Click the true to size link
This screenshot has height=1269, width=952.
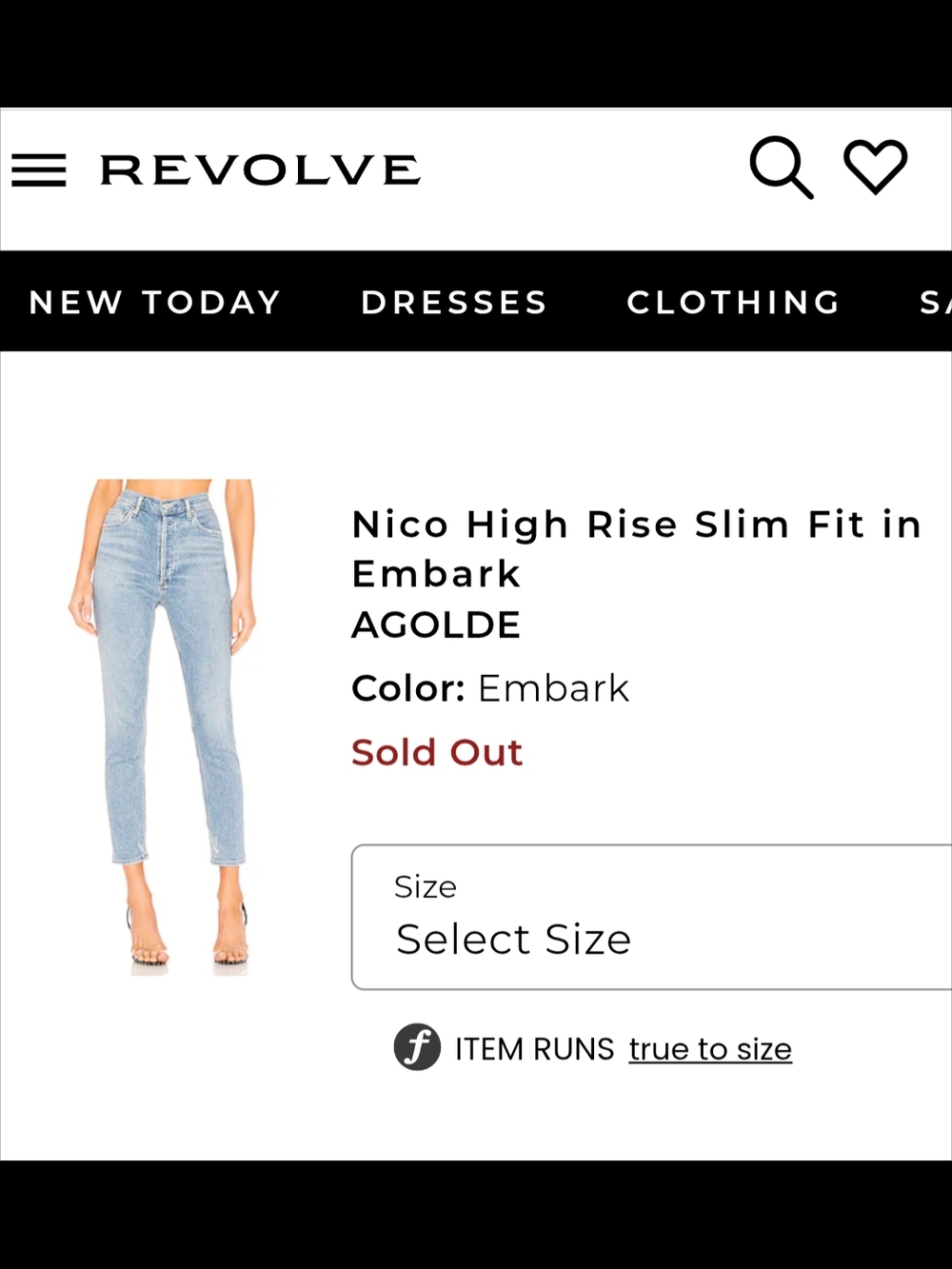(x=710, y=1048)
